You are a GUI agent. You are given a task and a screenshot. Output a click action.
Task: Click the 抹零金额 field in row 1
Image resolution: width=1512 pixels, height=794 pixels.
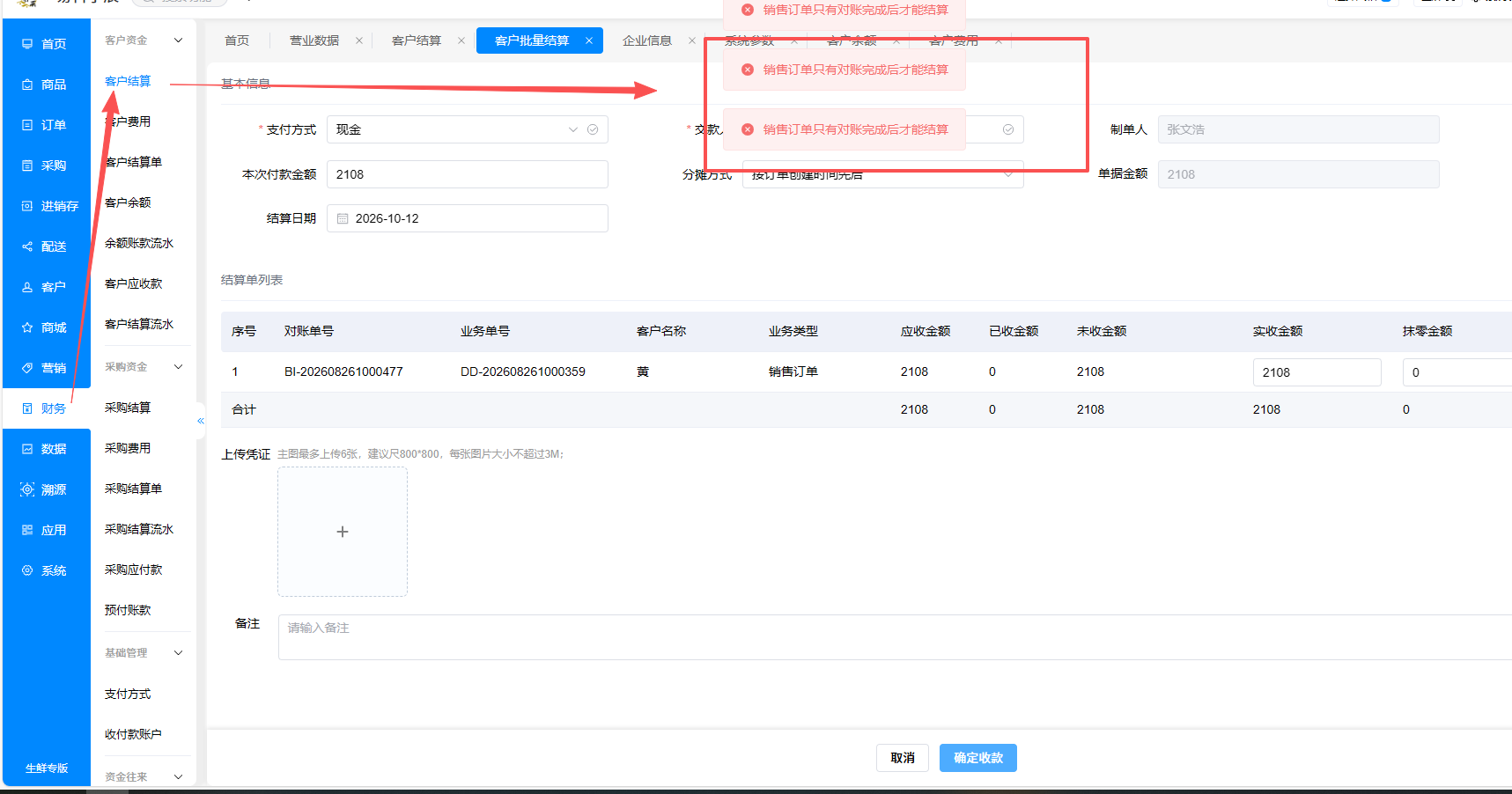[x=1457, y=372]
